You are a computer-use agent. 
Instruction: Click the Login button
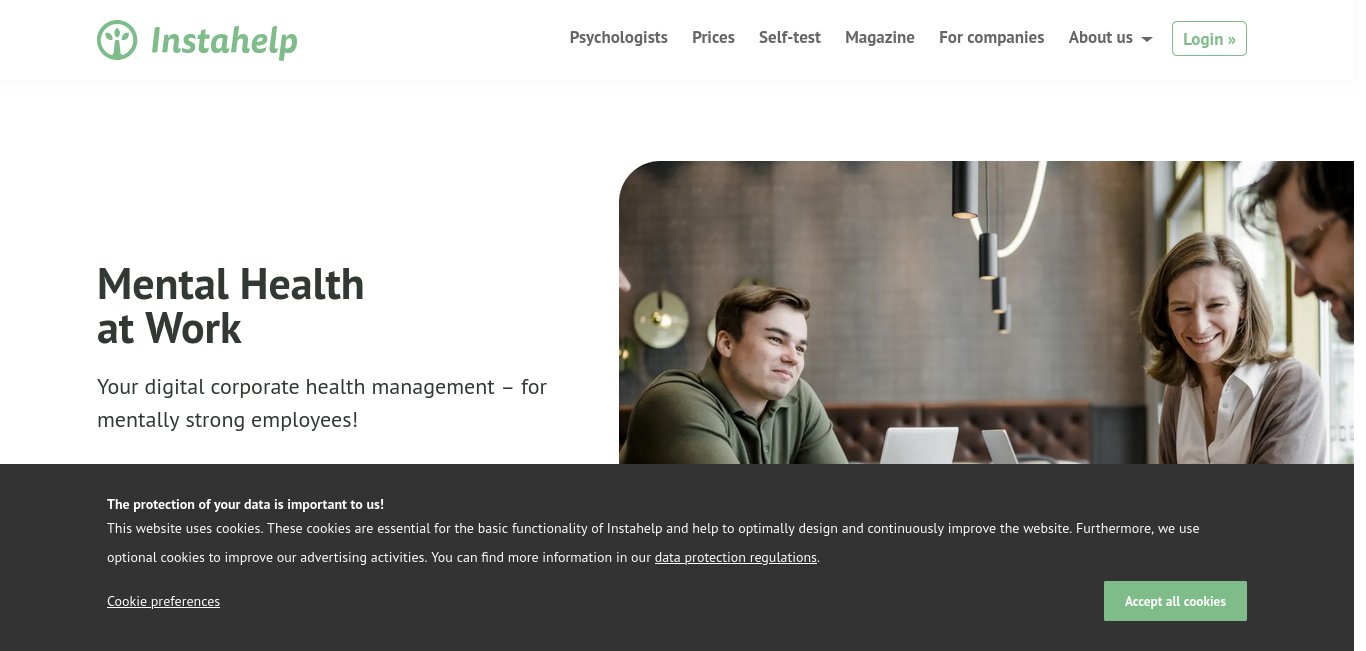[1209, 38]
